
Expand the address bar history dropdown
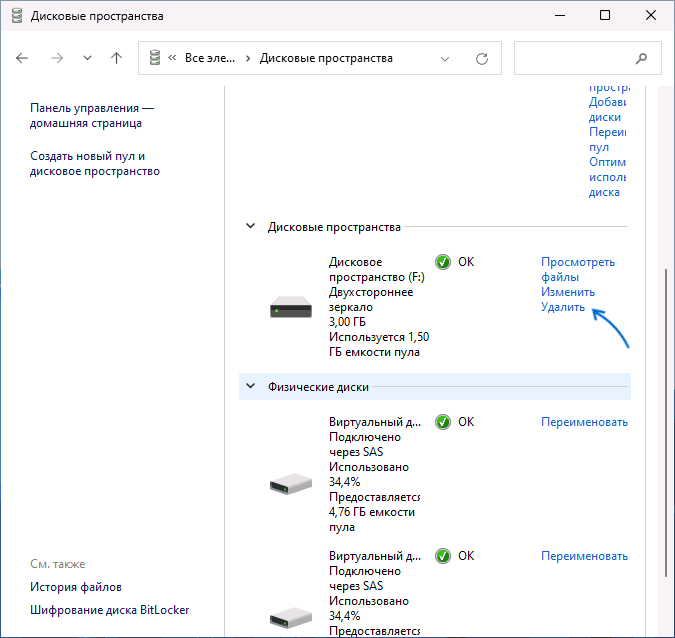pyautogui.click(x=445, y=59)
